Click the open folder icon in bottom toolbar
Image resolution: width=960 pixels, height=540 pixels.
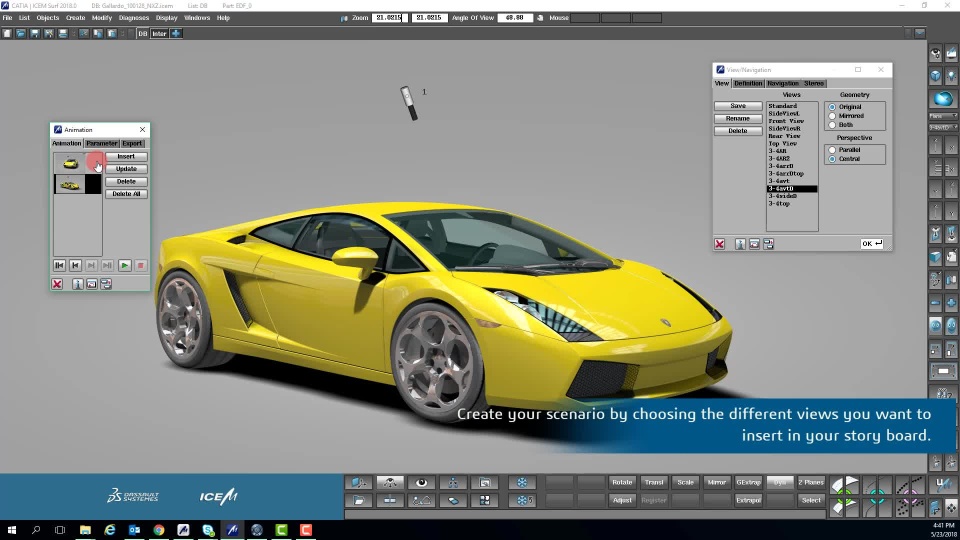pos(359,500)
